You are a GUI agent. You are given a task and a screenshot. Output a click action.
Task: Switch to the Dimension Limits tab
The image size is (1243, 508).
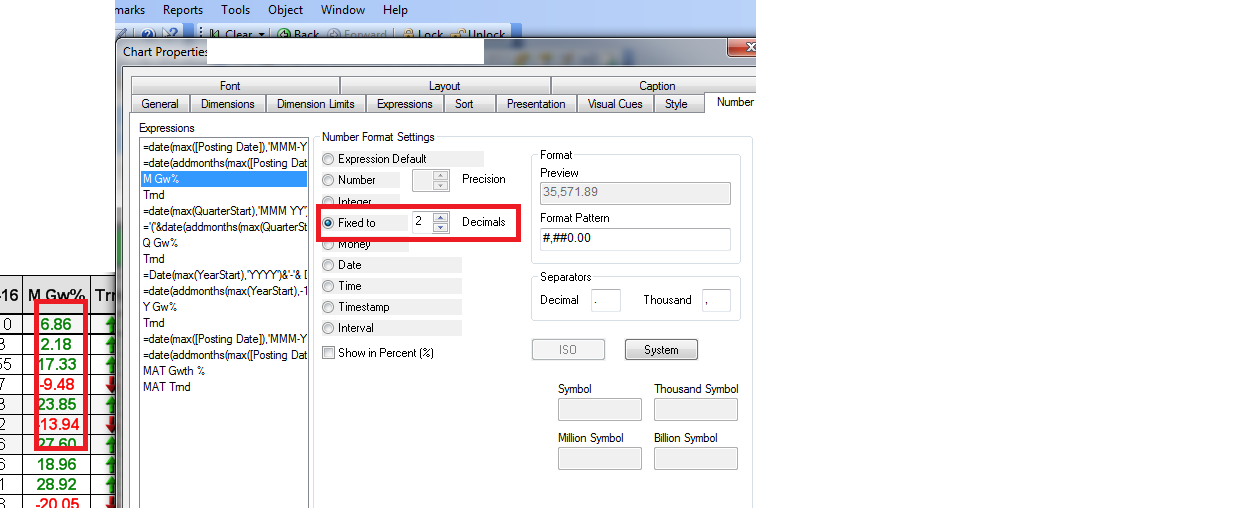tap(316, 103)
